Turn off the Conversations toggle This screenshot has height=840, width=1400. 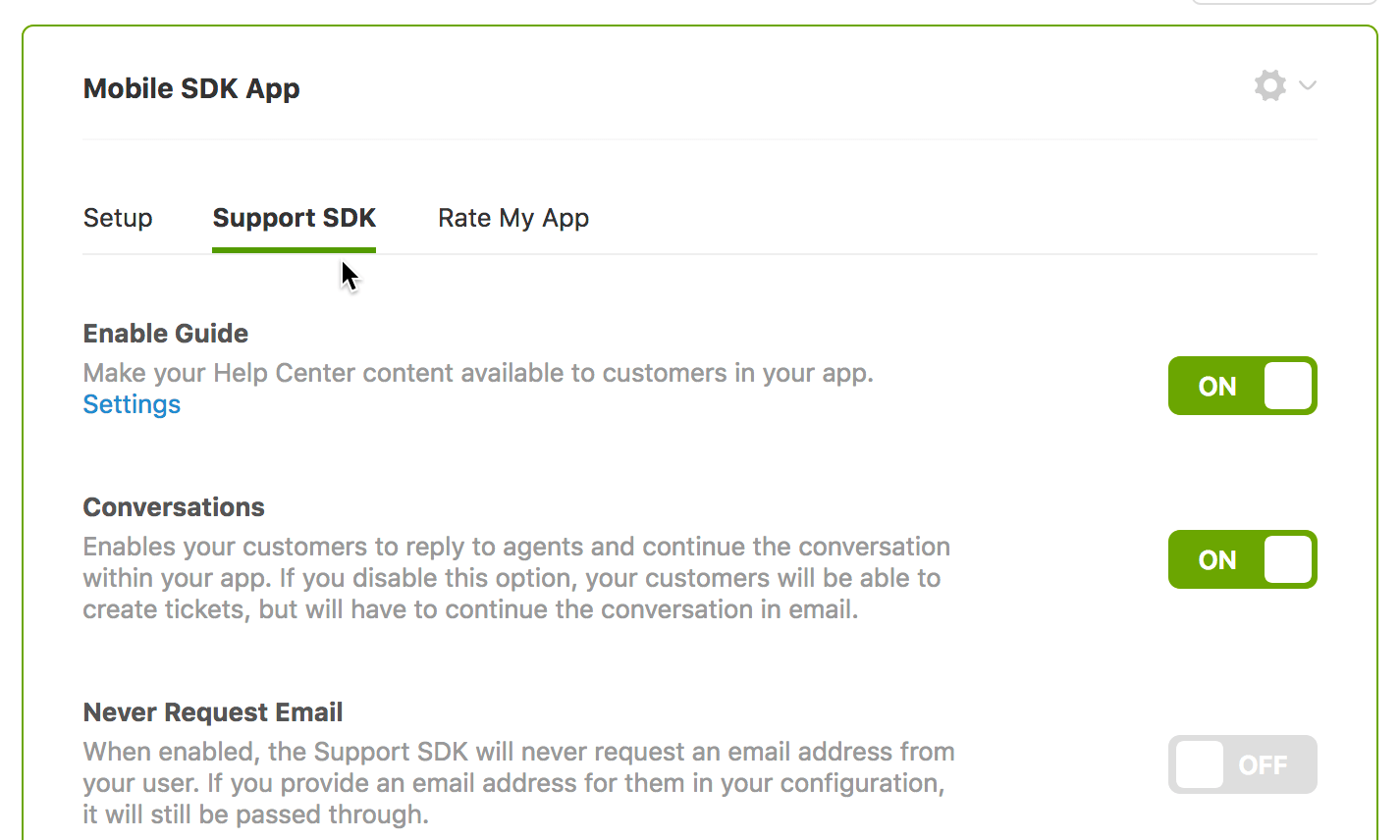pos(1242,559)
